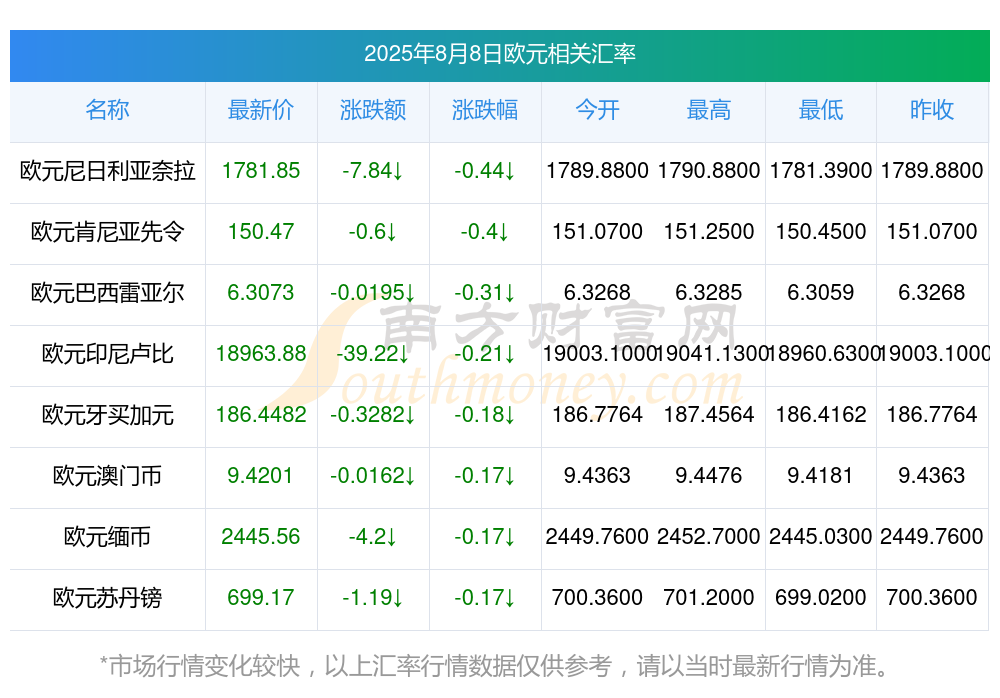The width and height of the screenshot is (1000, 698).
Task: Click change amount -0.0162↓
Action: [x=372, y=475]
